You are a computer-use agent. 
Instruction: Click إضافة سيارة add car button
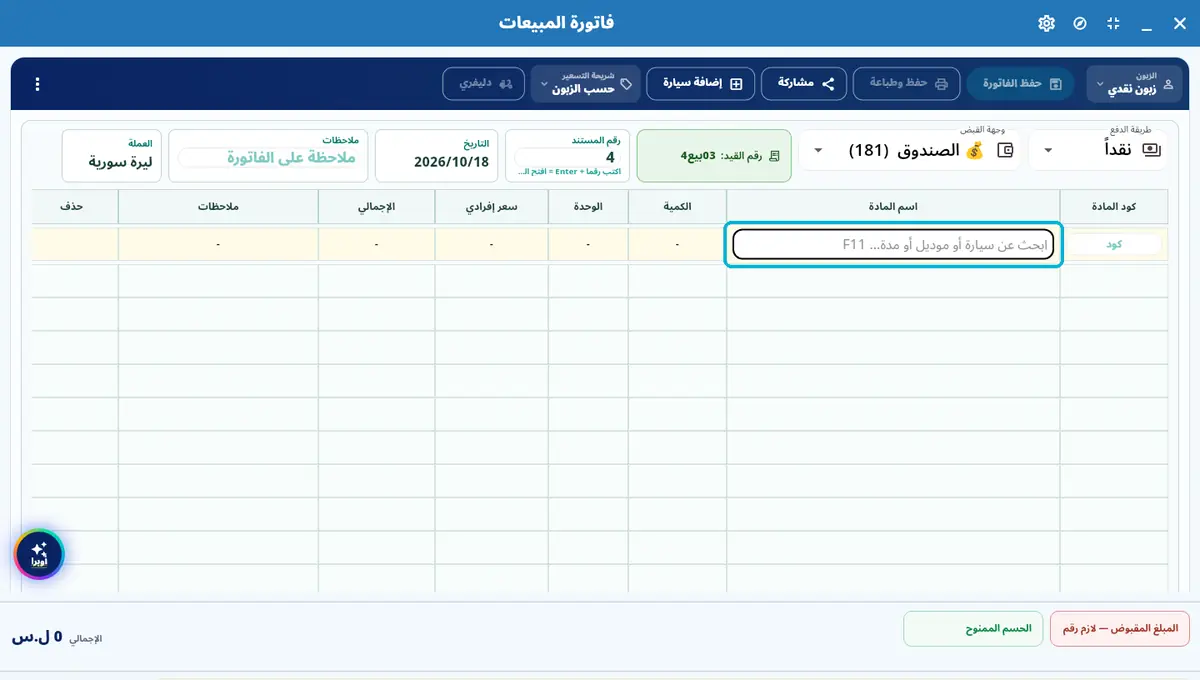pos(701,84)
